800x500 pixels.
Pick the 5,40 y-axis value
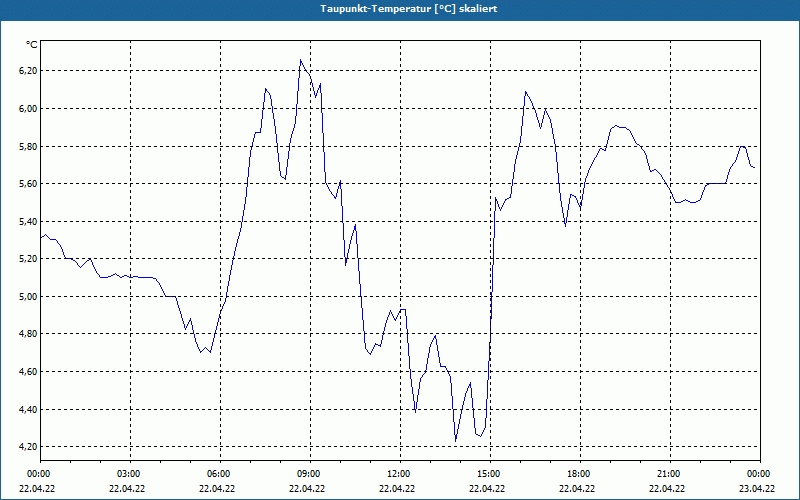click(x=28, y=221)
